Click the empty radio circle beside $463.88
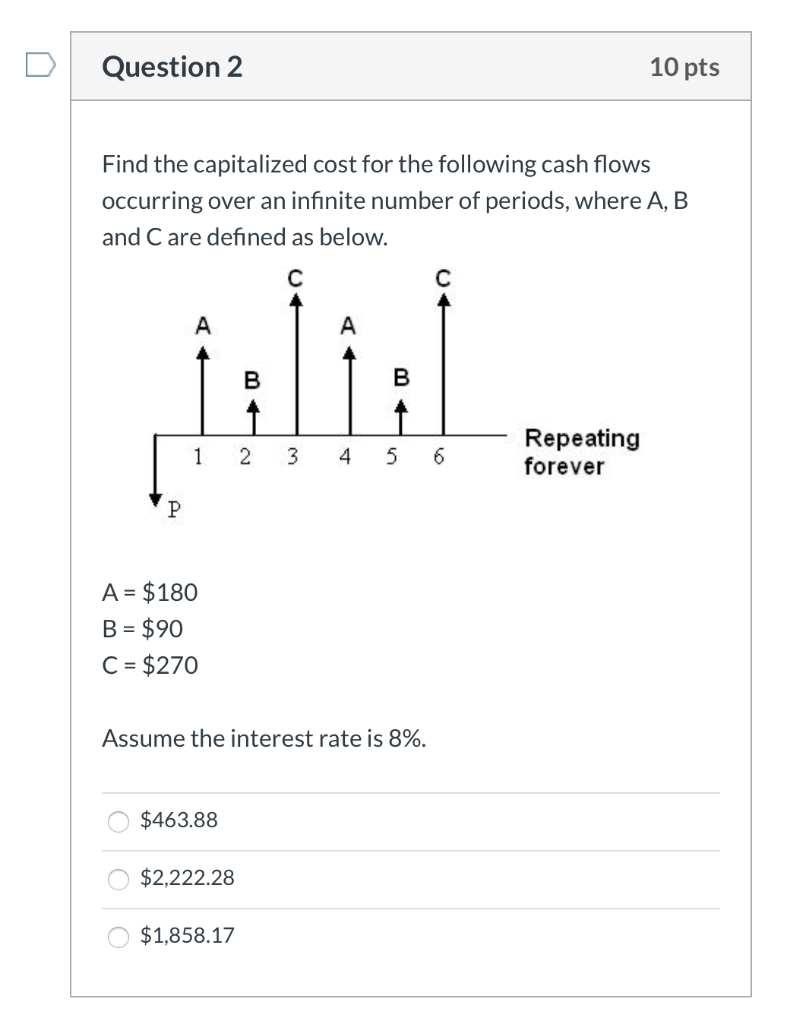 point(117,821)
